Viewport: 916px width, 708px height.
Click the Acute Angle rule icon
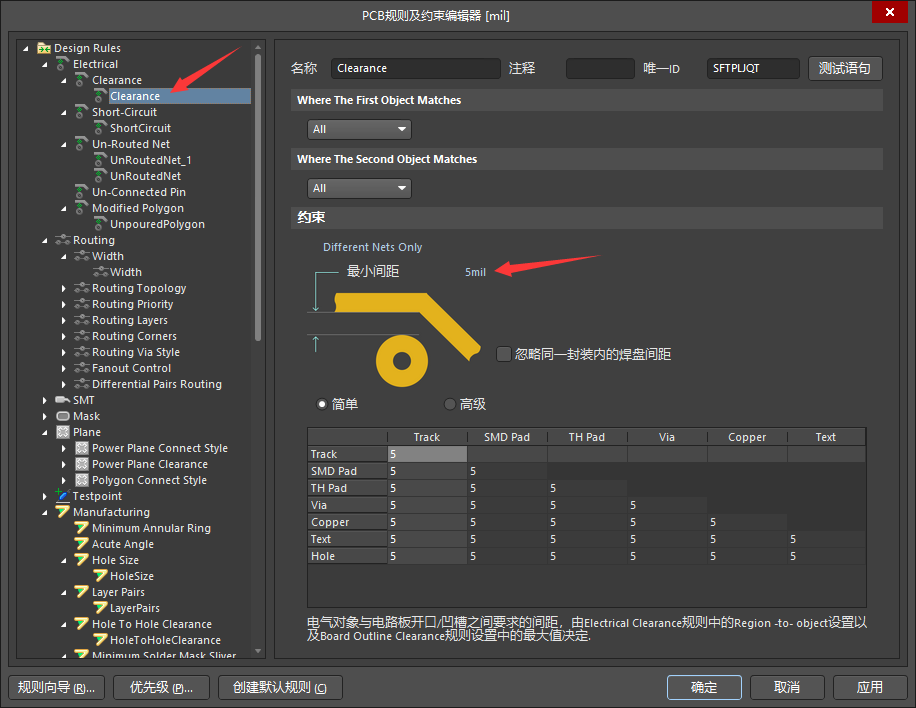pyautogui.click(x=82, y=544)
